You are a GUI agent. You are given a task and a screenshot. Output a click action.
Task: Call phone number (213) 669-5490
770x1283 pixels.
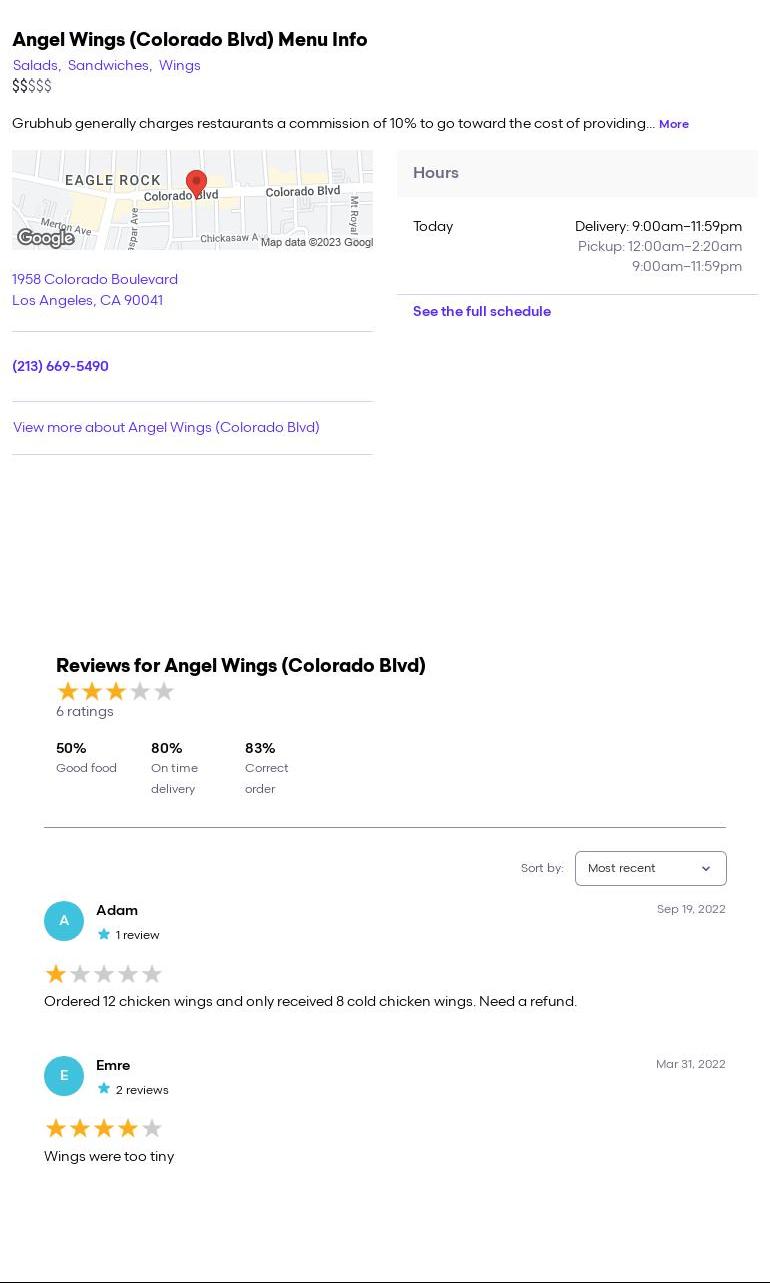[x=60, y=366]
